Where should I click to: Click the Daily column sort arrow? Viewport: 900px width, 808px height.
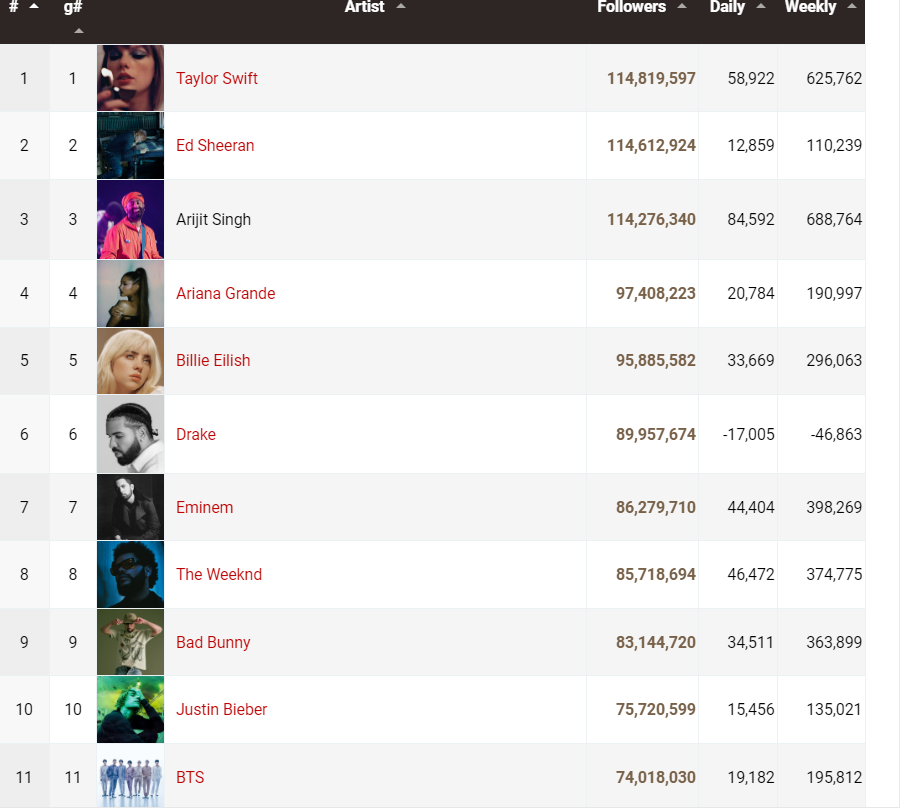click(761, 6)
